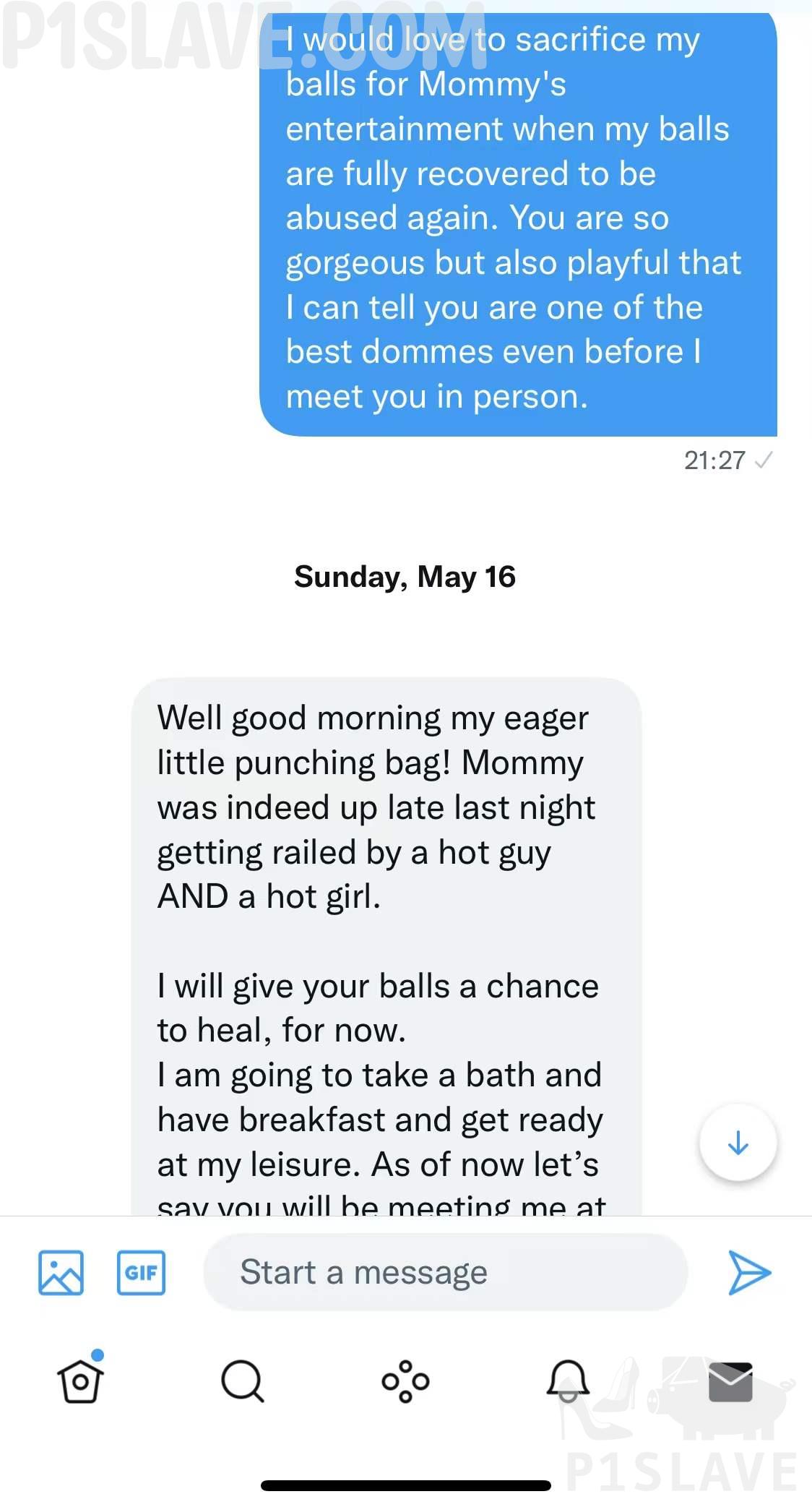Open the photo attachment picker icon
Viewport: 812px width, 1507px height.
[x=61, y=1272]
